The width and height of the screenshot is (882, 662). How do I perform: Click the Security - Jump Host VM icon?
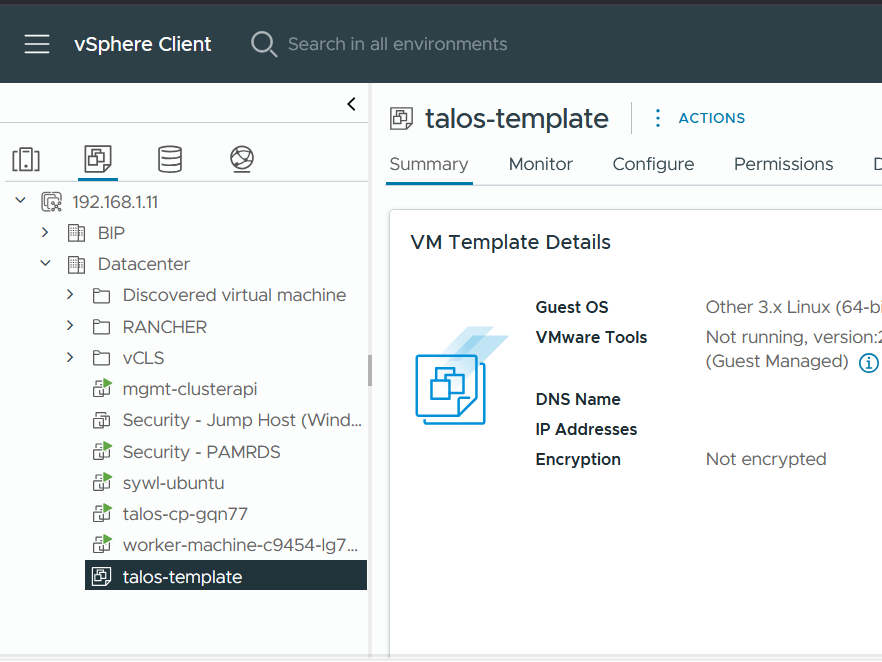click(x=102, y=420)
